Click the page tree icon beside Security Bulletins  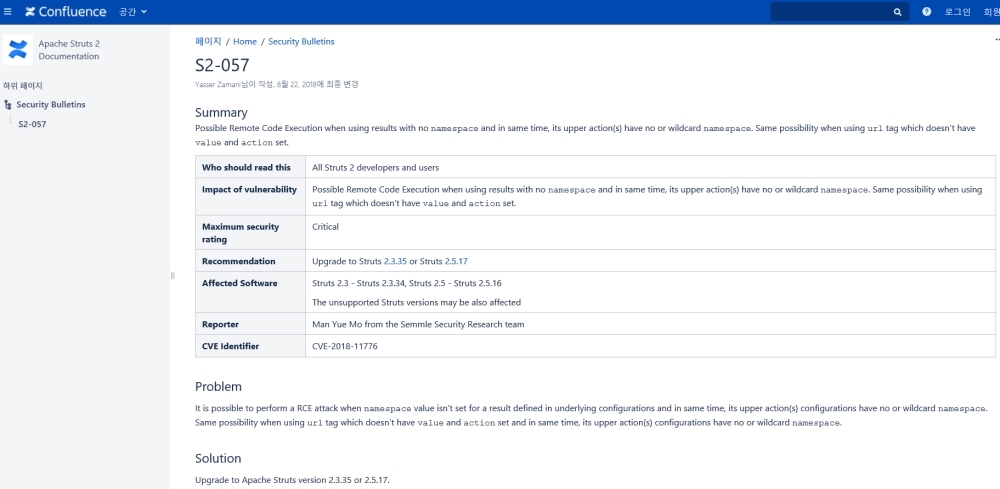pos(8,105)
